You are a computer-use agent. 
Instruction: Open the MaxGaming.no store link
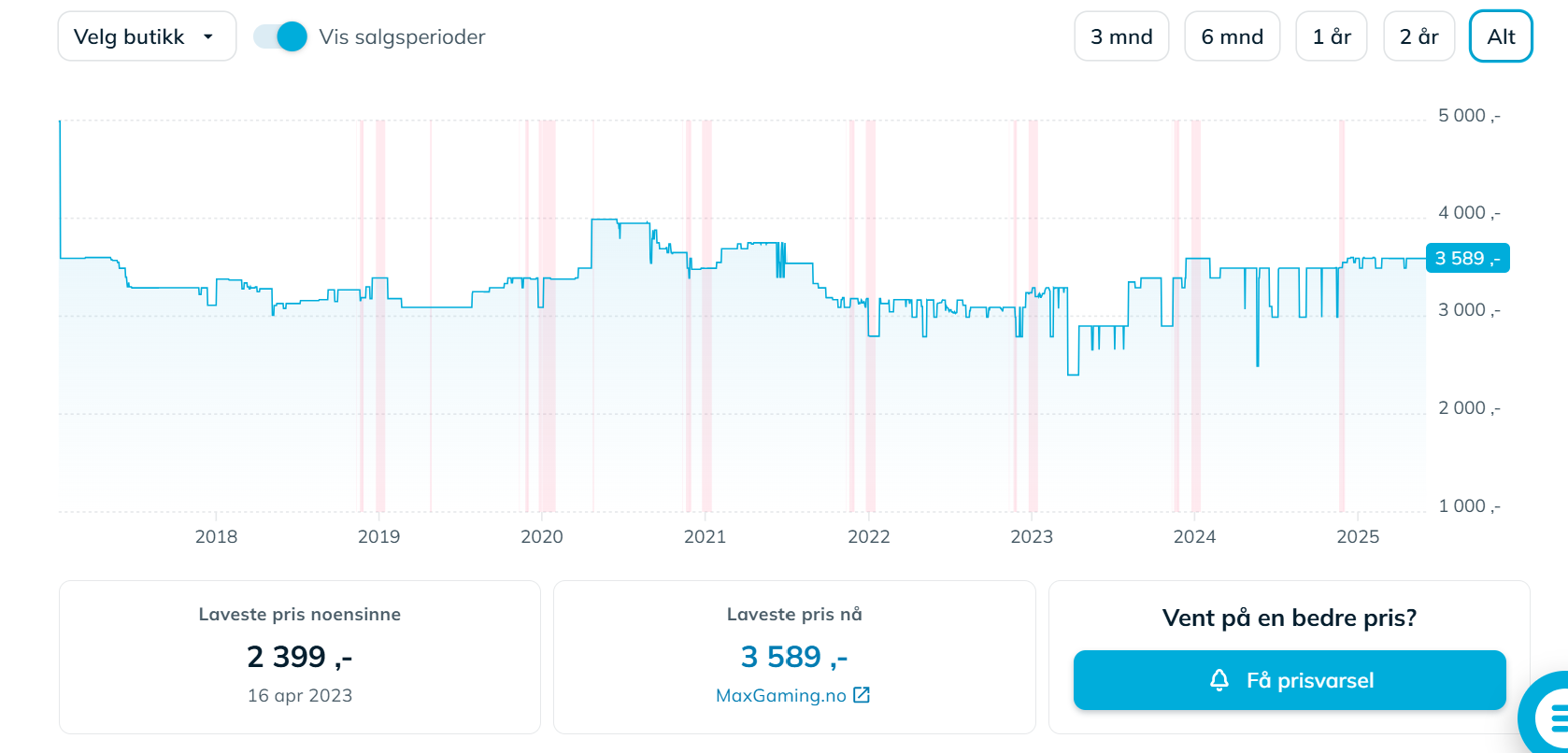coord(781,695)
